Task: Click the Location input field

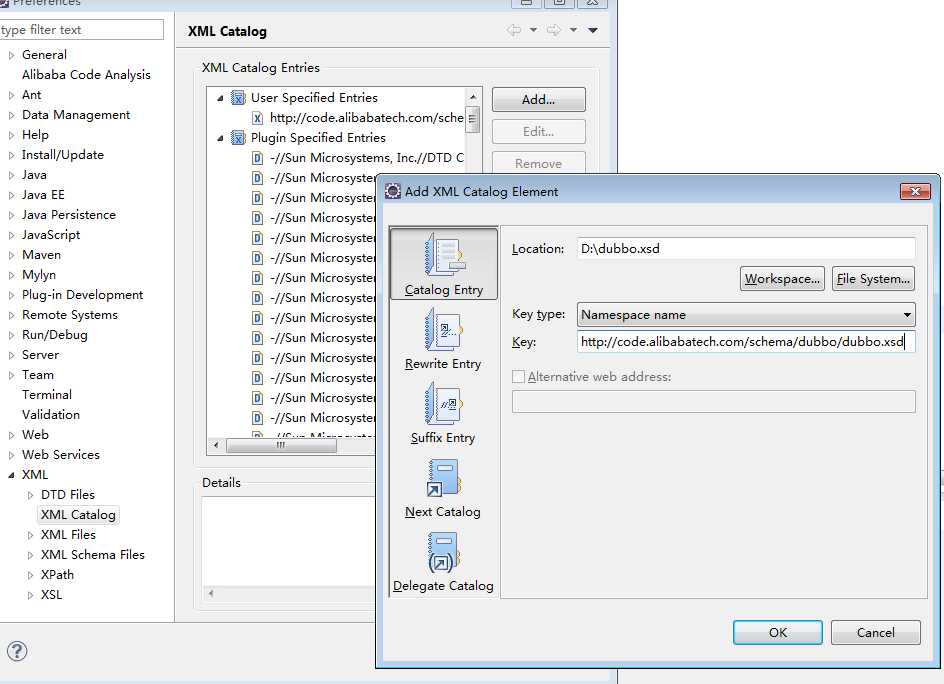Action: 746,249
